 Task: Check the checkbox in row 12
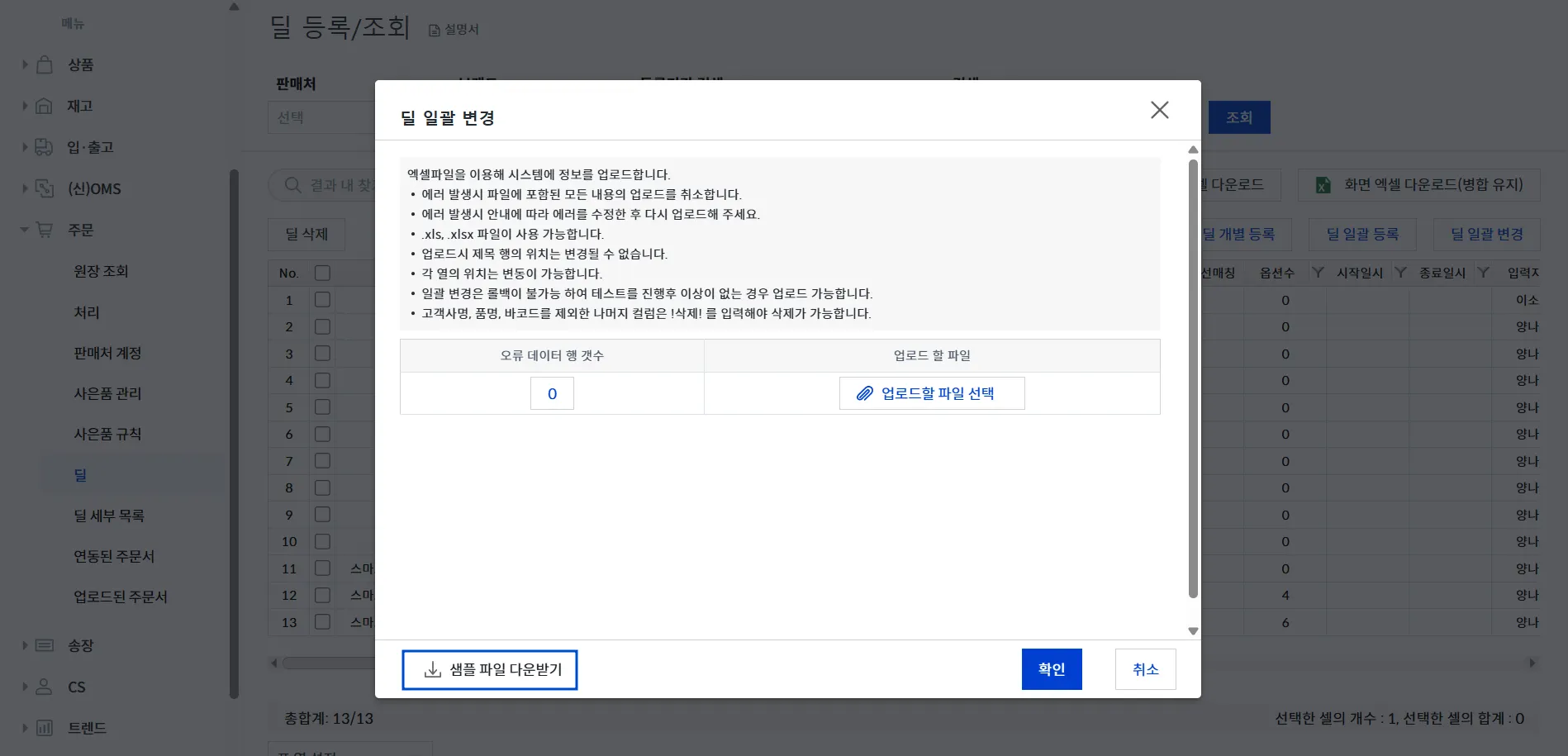(x=322, y=595)
